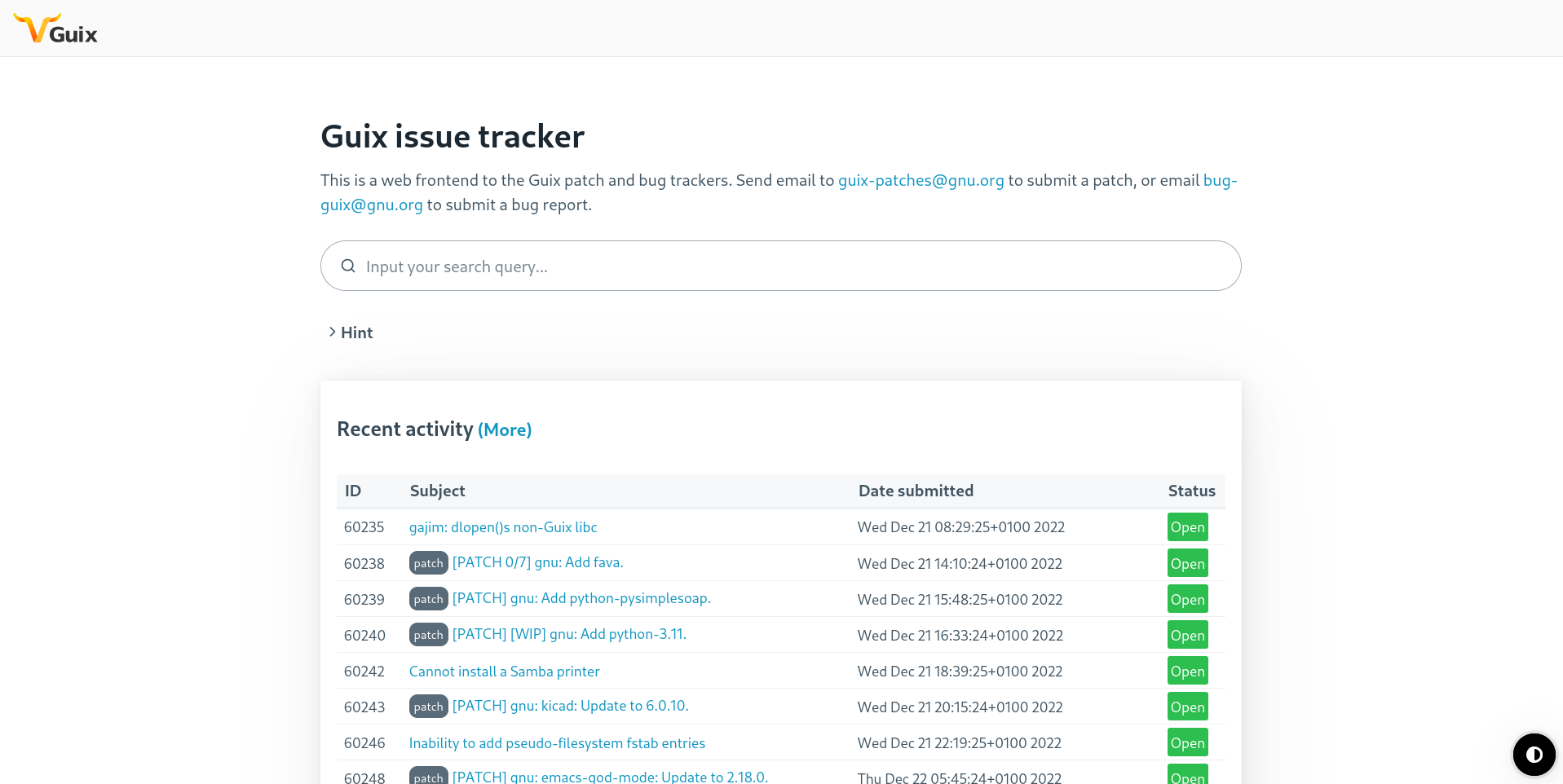Viewport: 1563px width, 784px height.
Task: Click patch badge on issue 60239
Action: click(428, 599)
